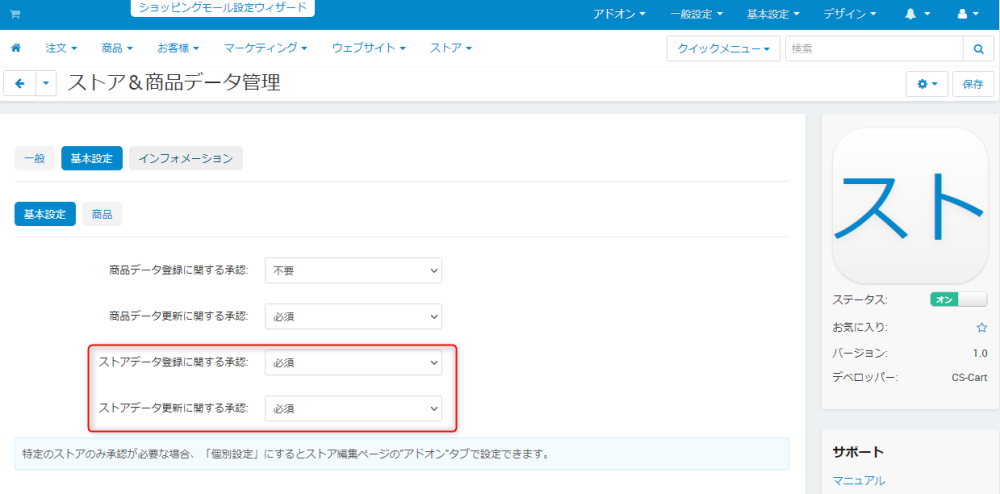Viewport: 1000px width, 494px height.
Task: Open the 一般設定 top menu
Action: pyautogui.click(x=696, y=14)
